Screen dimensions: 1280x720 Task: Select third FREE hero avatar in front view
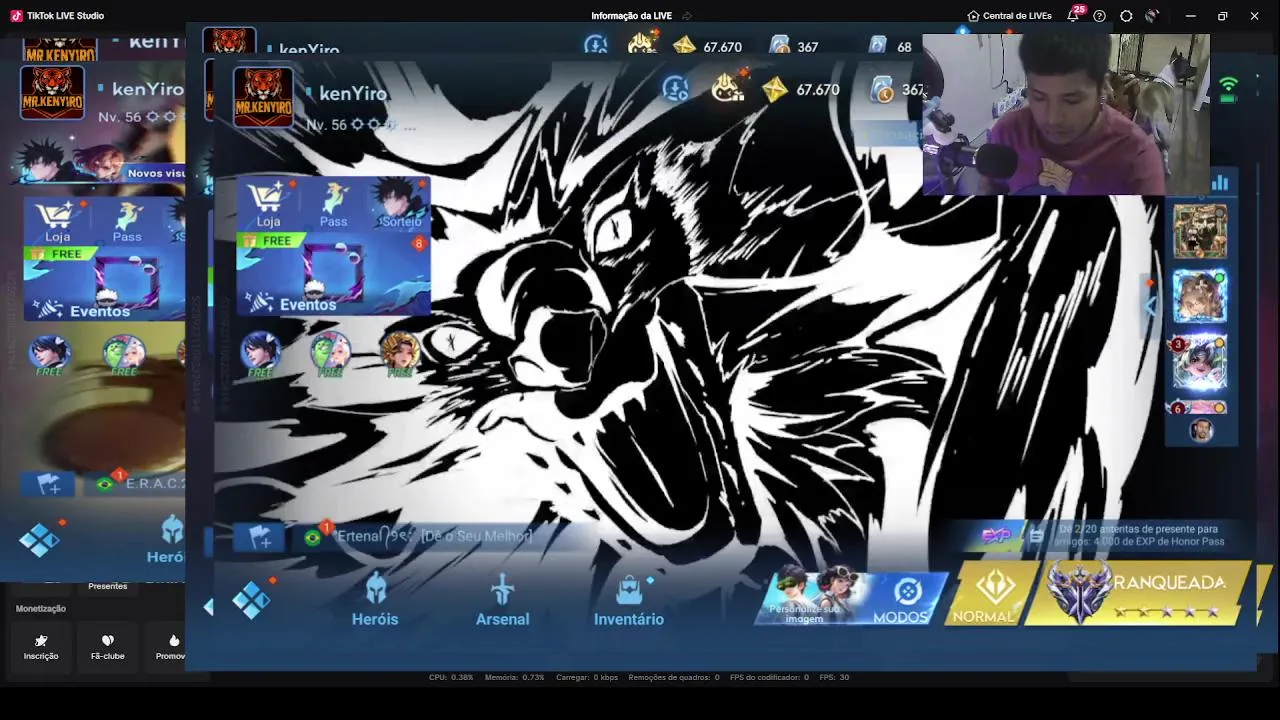[x=399, y=354]
